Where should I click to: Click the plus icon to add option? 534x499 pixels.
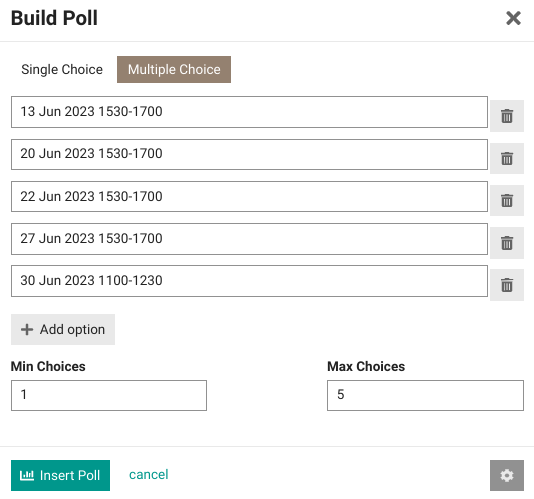pyautogui.click(x=27, y=329)
